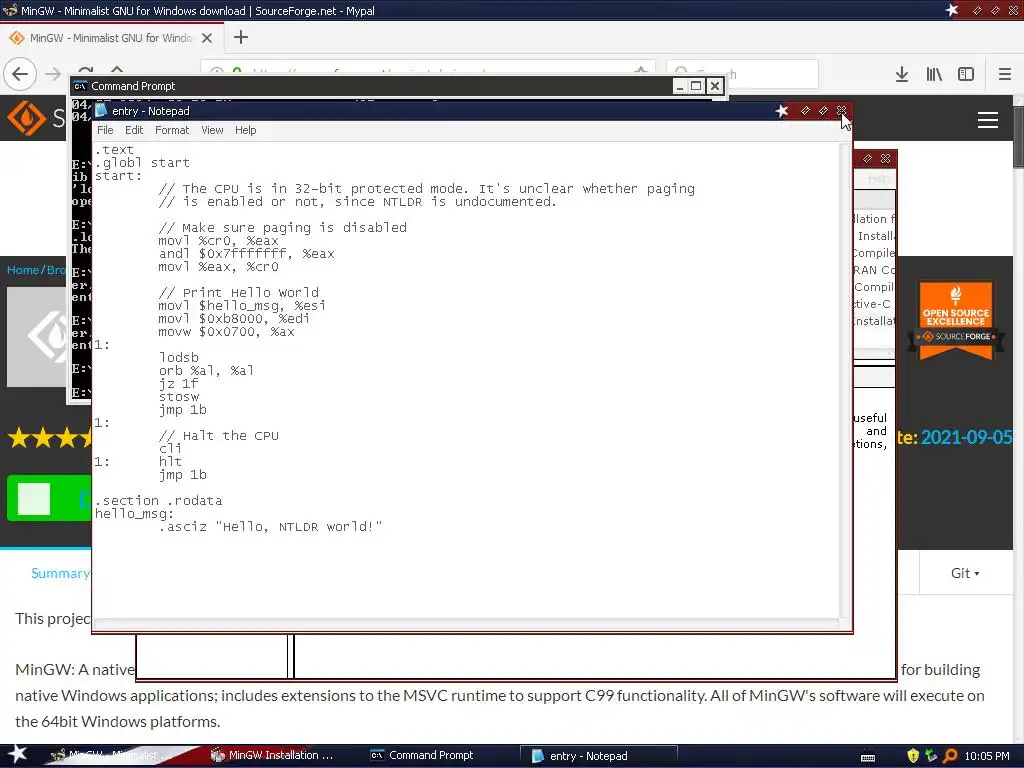Click the Open Source Excellence badge
Image resolution: width=1024 pixels, height=768 pixels.
[955, 320]
